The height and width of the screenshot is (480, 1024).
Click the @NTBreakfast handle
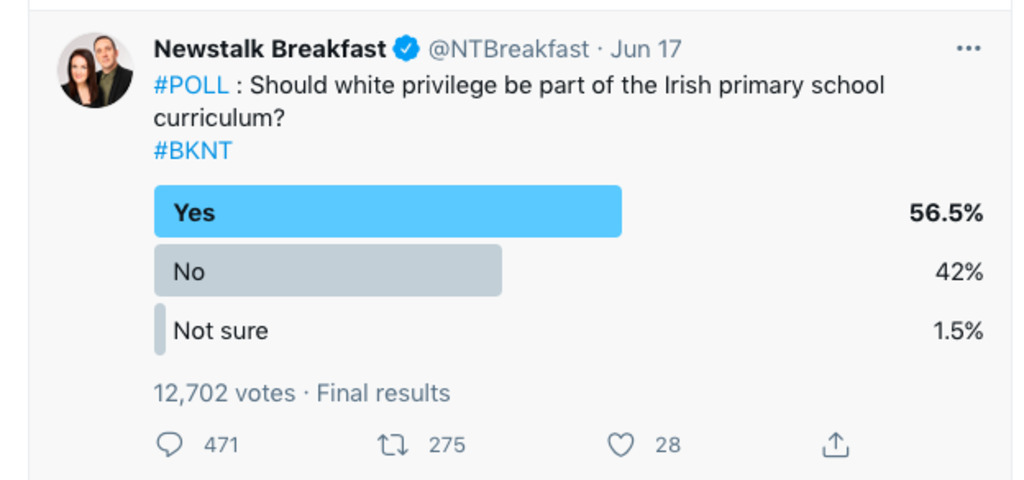pos(509,49)
